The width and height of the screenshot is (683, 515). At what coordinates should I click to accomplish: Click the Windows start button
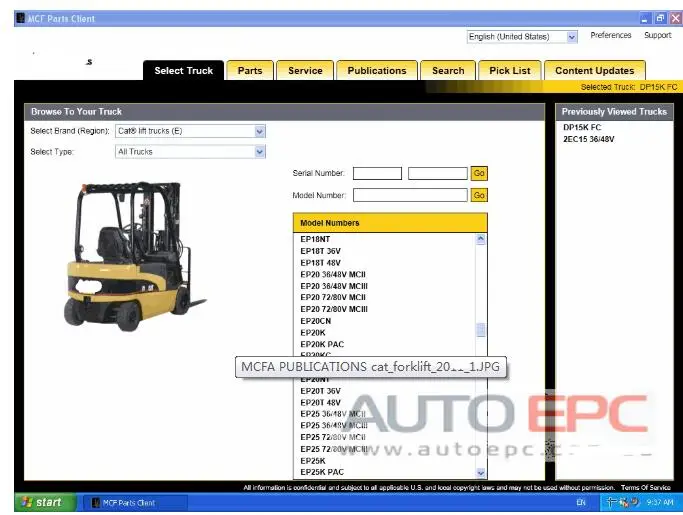(45, 502)
